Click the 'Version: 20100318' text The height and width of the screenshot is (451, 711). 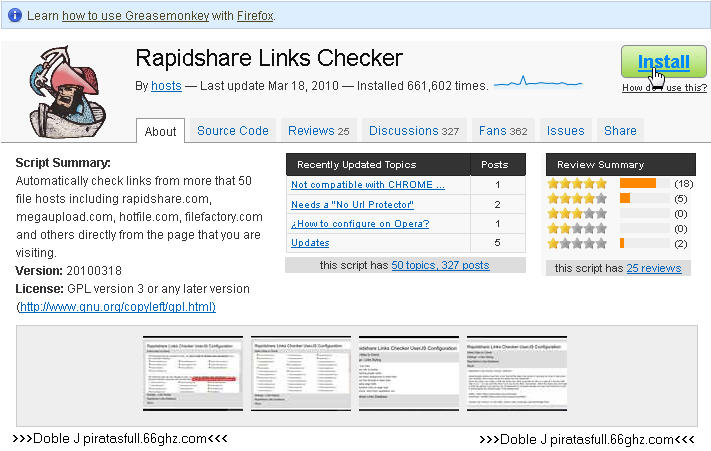pyautogui.click(x=68, y=271)
